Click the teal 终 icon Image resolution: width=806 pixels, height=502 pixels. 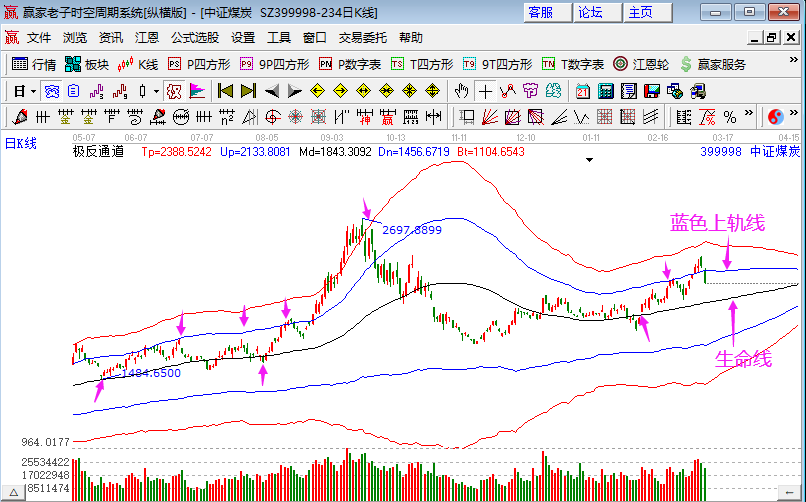click(x=554, y=91)
